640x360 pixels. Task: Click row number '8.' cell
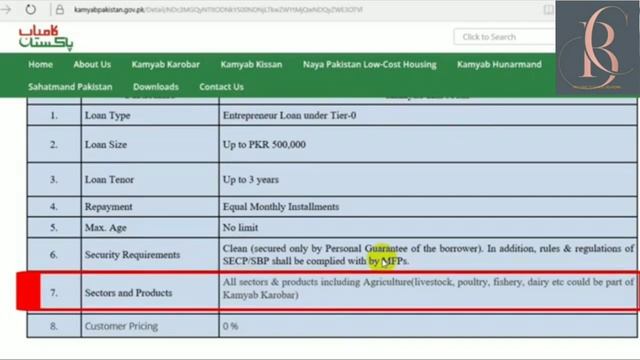click(x=54, y=326)
